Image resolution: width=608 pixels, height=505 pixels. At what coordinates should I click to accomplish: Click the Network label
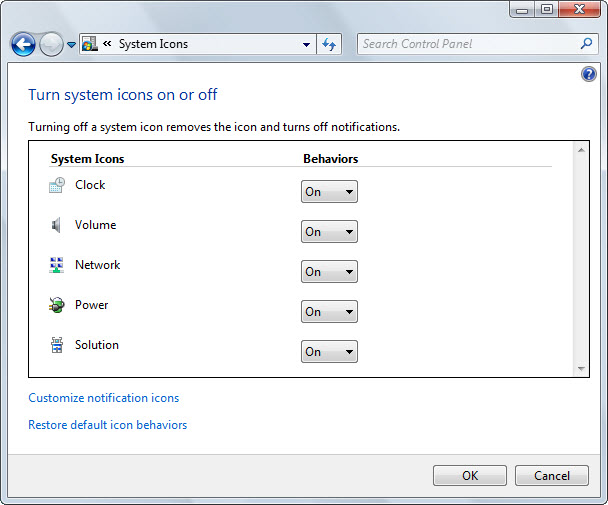97,265
